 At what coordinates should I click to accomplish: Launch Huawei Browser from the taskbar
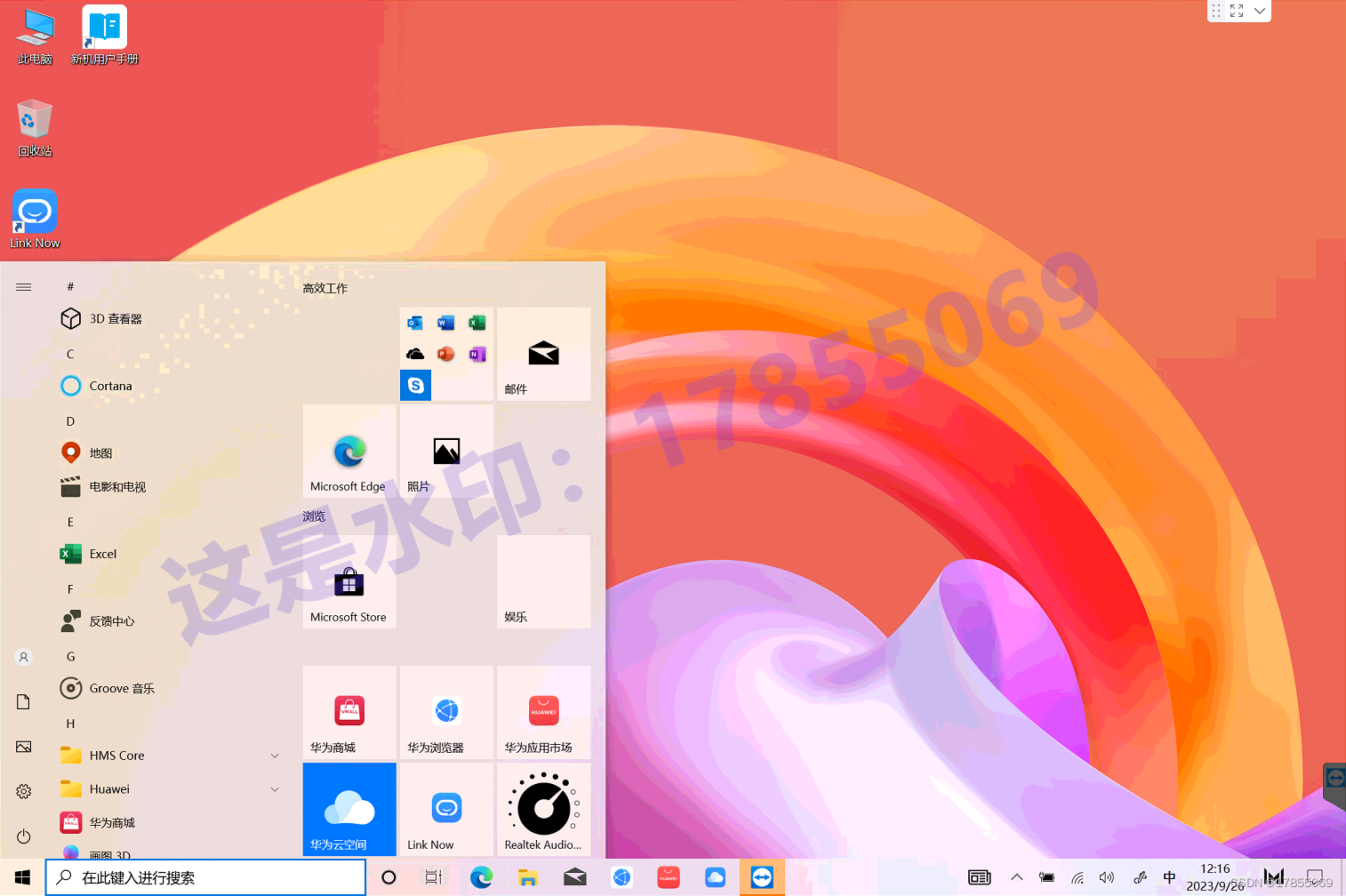point(621,877)
